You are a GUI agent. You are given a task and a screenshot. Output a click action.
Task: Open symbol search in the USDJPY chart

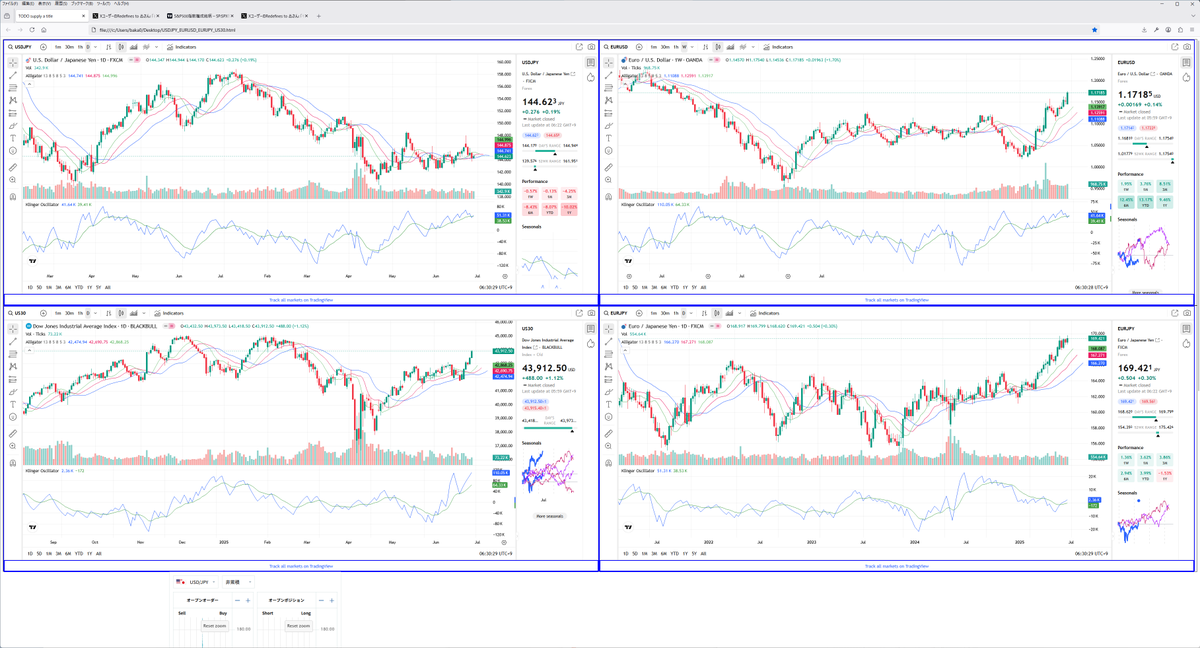(20, 47)
